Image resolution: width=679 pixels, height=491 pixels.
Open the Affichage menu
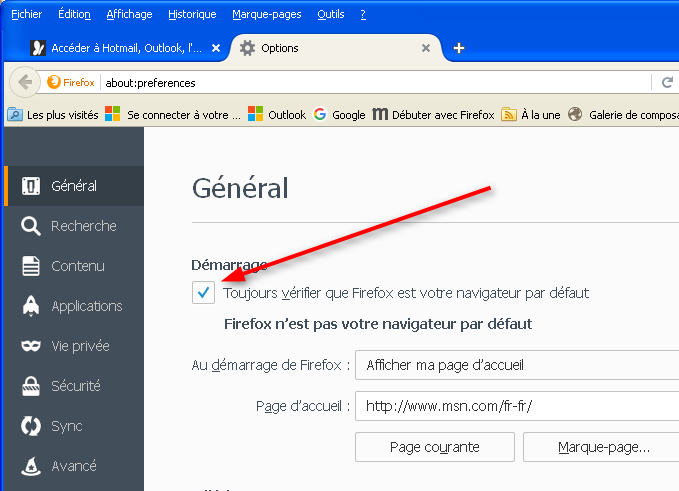[x=129, y=14]
